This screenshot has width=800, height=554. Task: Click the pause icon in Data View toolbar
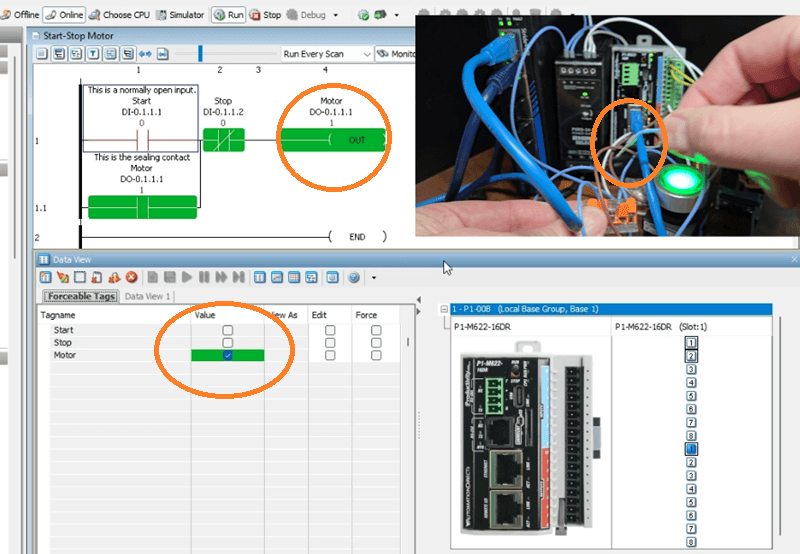204,277
